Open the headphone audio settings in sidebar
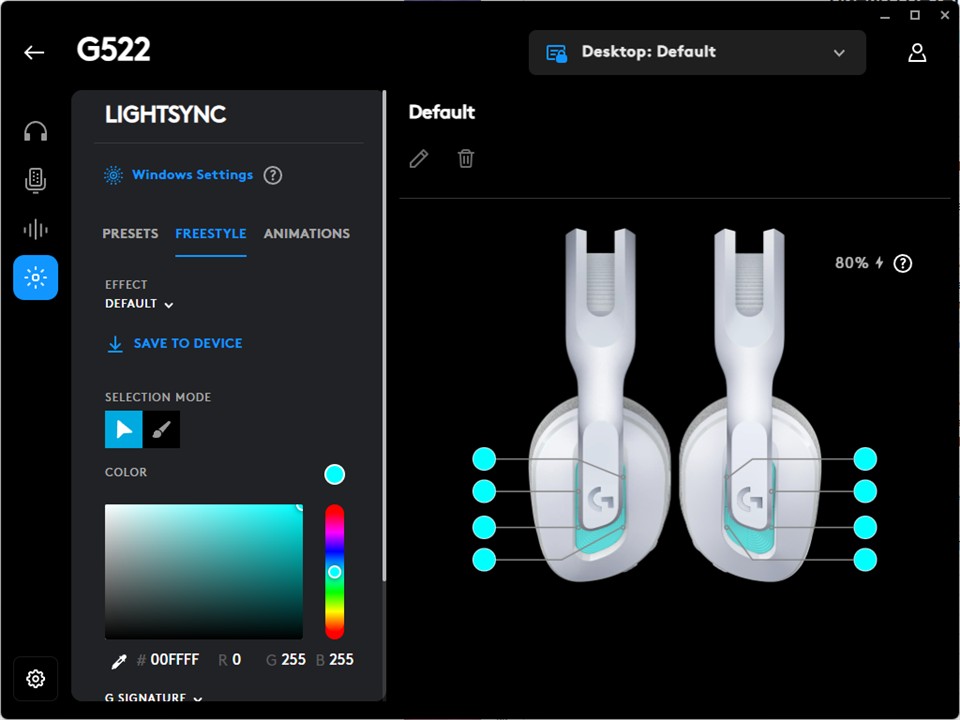The image size is (960, 720). (x=36, y=132)
